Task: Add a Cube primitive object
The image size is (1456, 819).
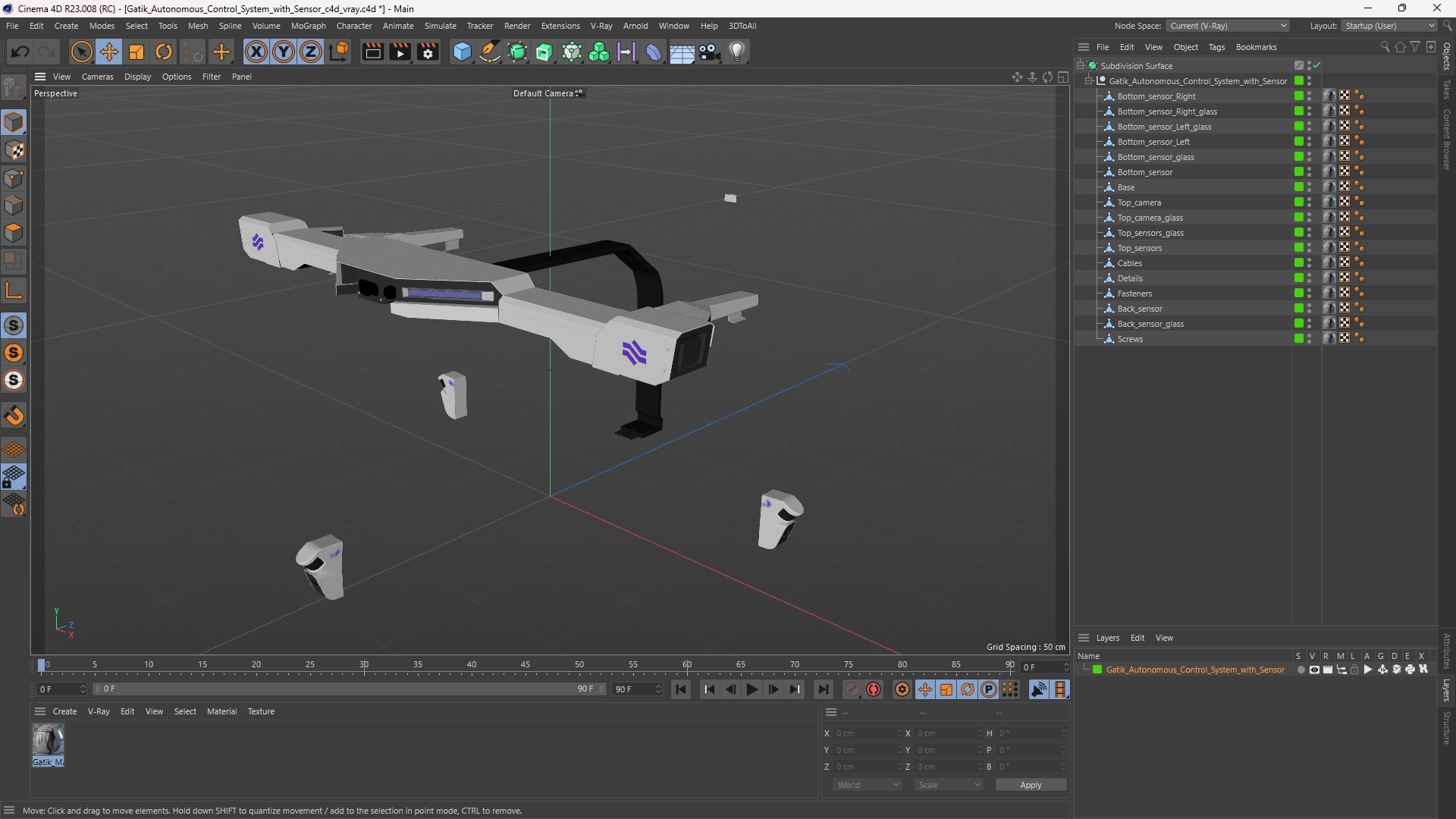Action: [462, 52]
